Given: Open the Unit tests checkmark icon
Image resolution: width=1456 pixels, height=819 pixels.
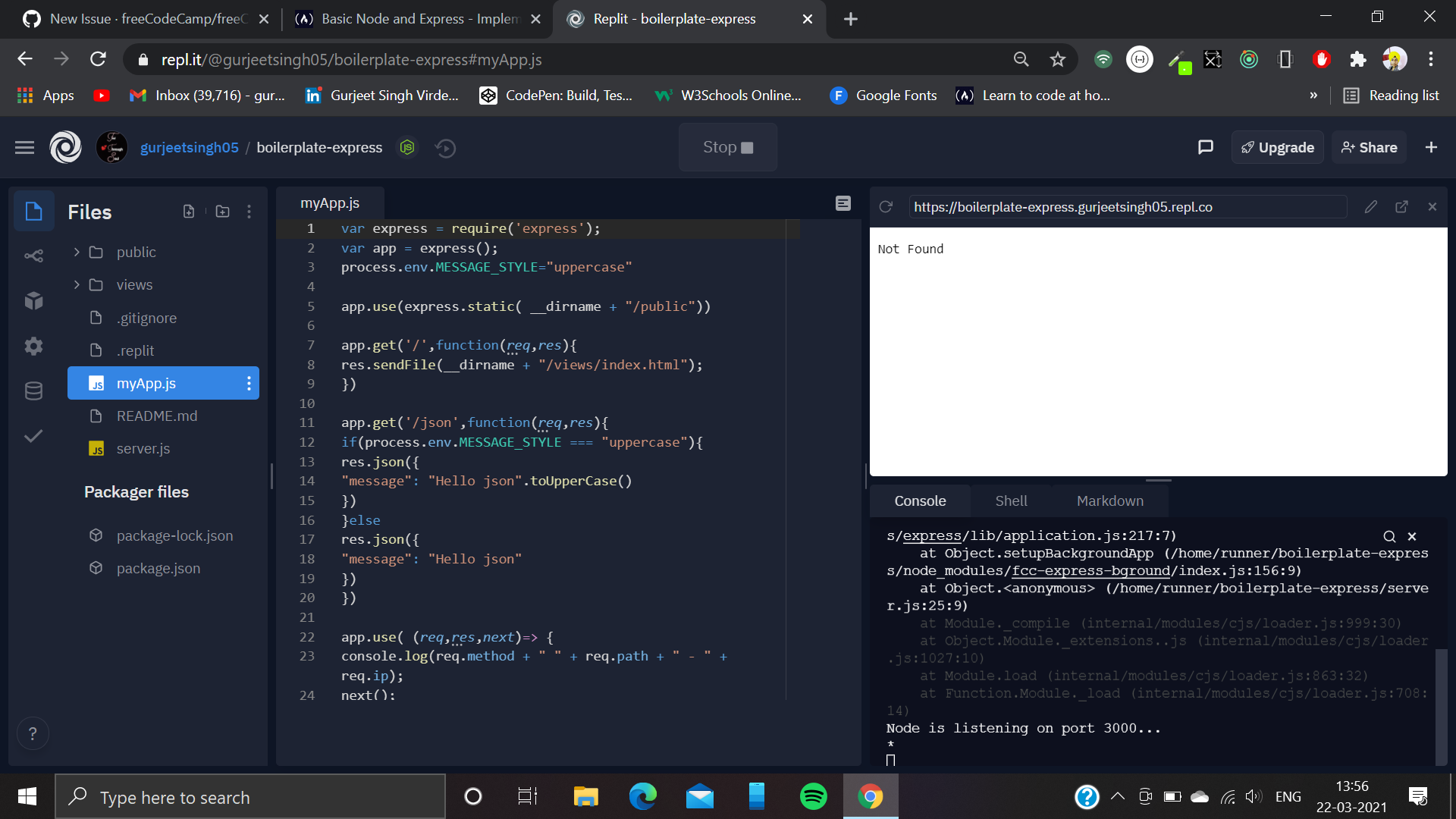Looking at the screenshot, I should tap(33, 436).
